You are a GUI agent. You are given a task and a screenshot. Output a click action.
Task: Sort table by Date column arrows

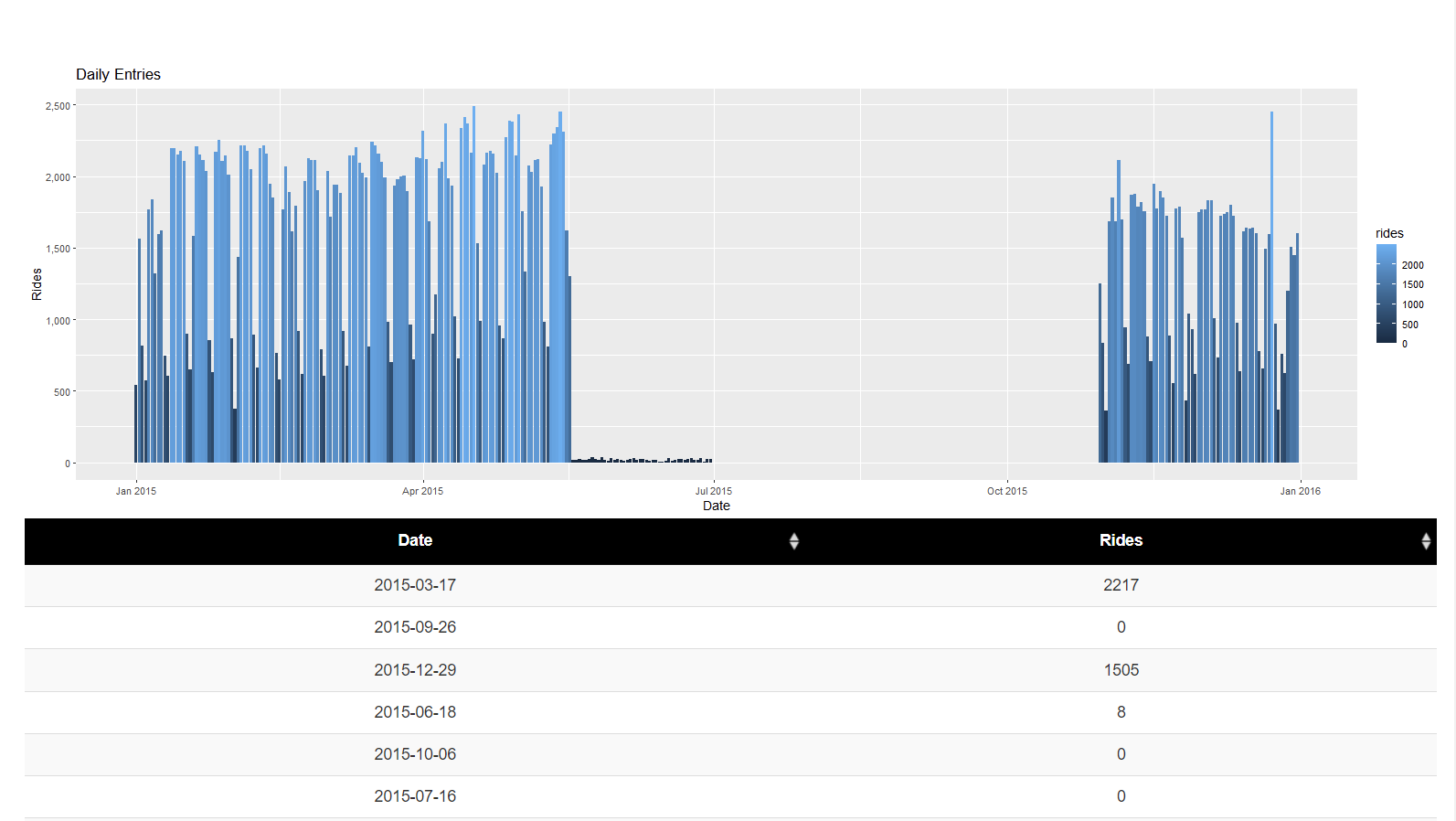point(793,541)
